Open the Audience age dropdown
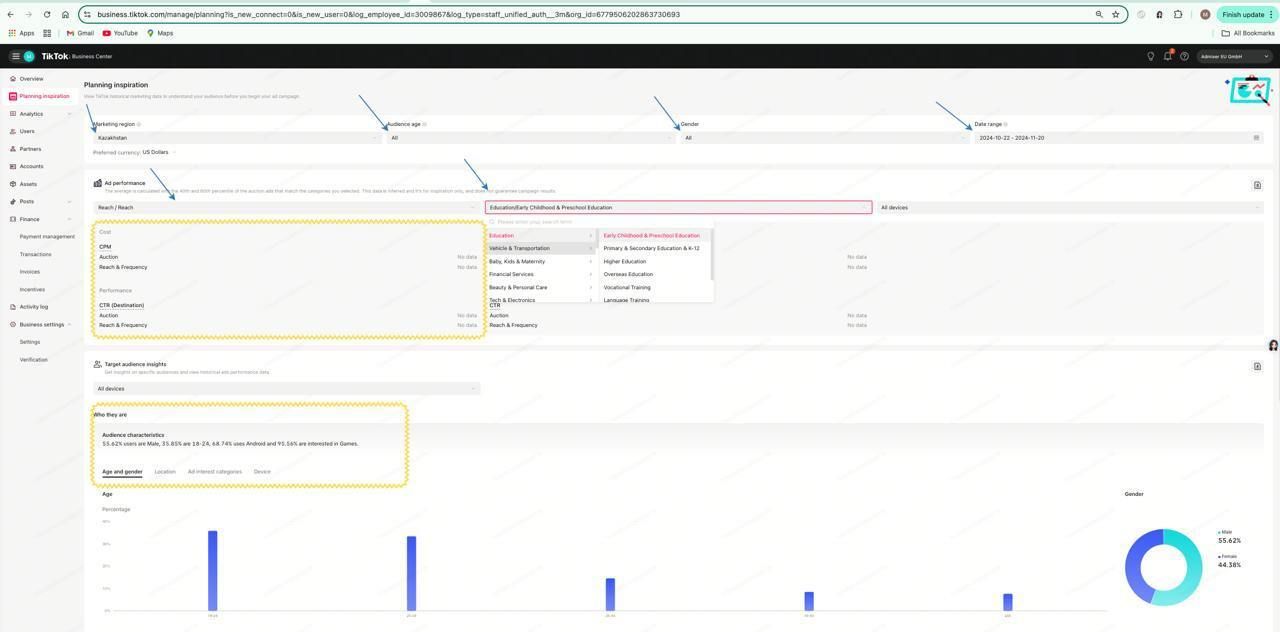The image size is (1280, 632). pyautogui.click(x=531, y=138)
